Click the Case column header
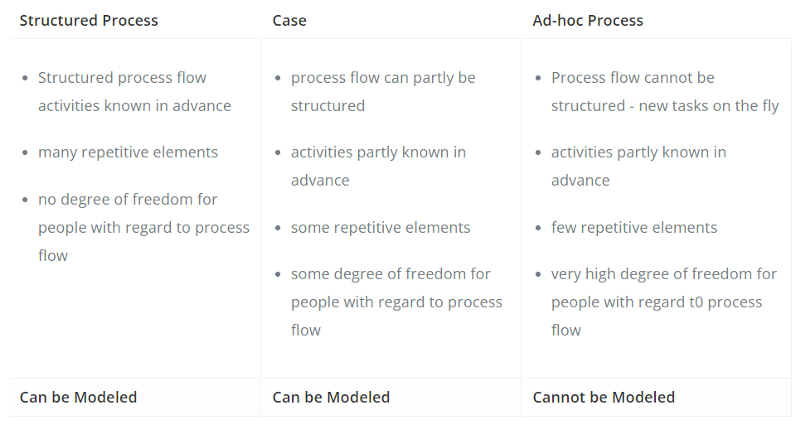This screenshot has height=429, width=800. (x=289, y=20)
